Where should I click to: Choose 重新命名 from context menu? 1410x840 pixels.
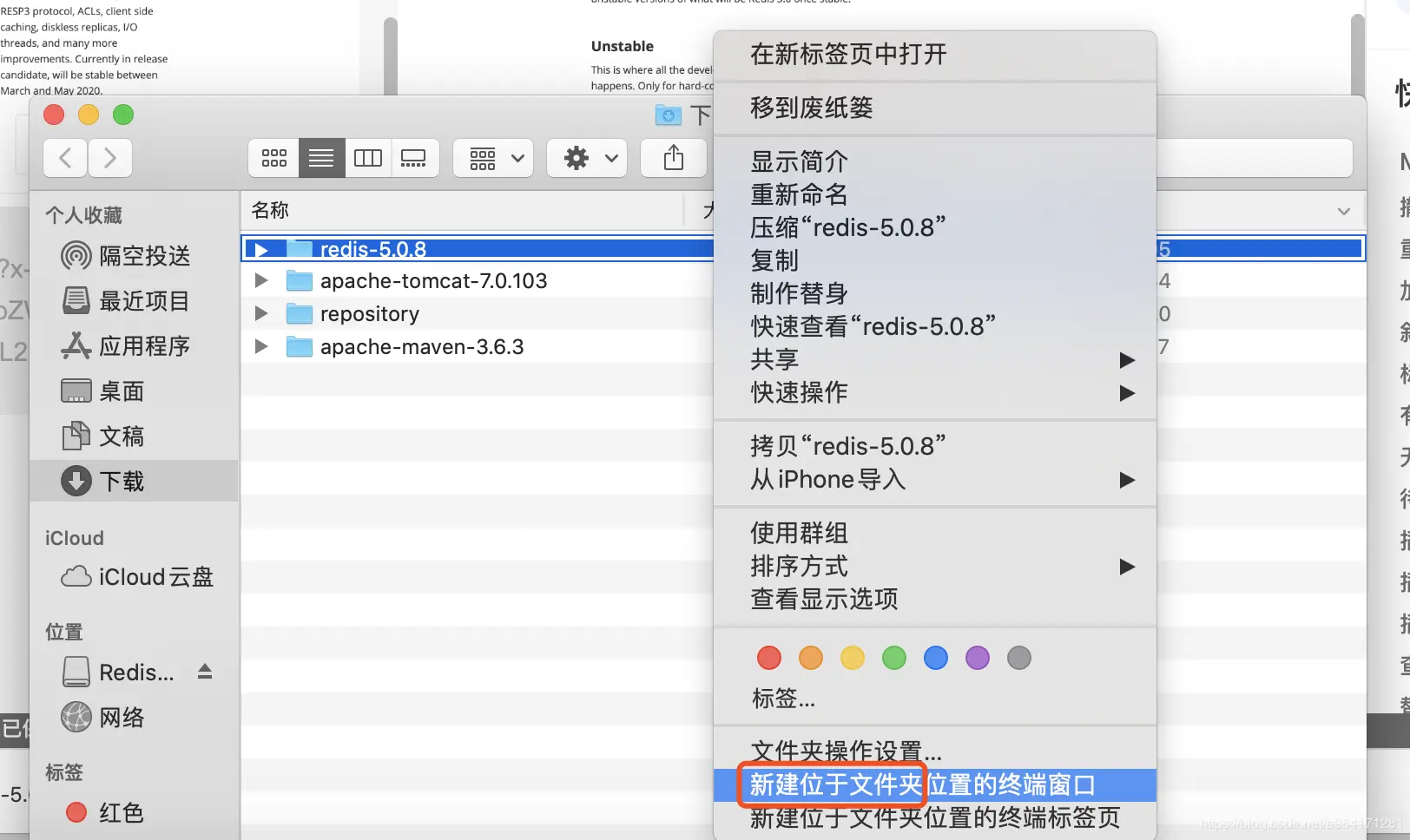point(935,194)
